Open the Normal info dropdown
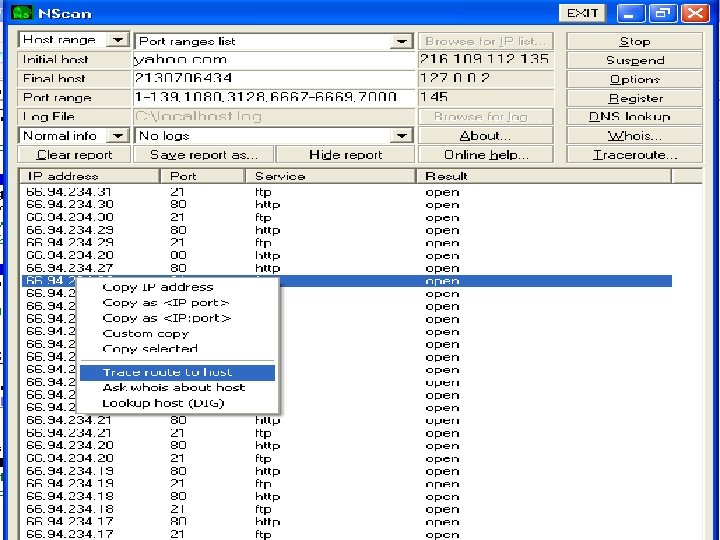The height and width of the screenshot is (540, 720). click(x=118, y=135)
